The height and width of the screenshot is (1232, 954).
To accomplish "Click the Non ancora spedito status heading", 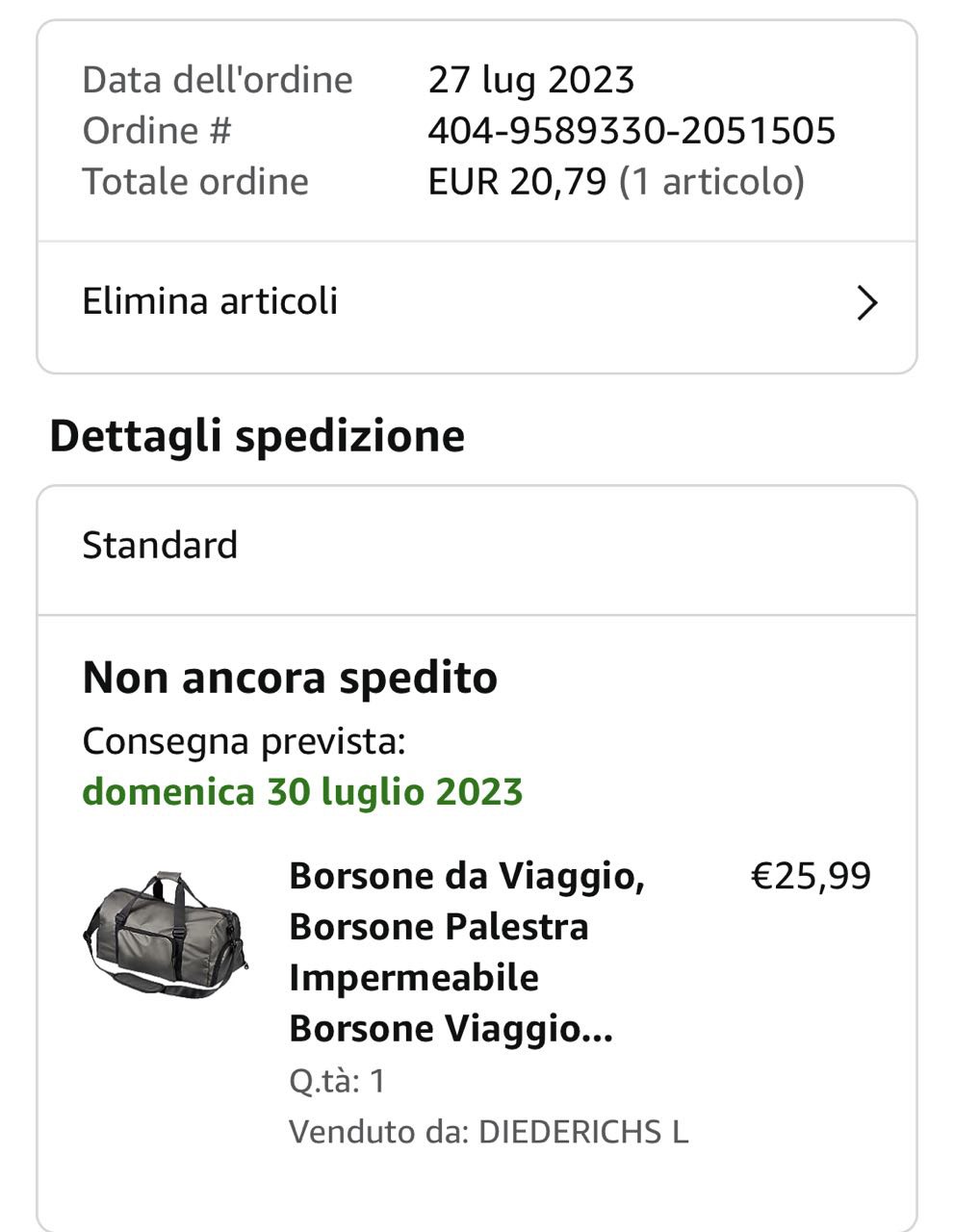I will tap(290, 678).
